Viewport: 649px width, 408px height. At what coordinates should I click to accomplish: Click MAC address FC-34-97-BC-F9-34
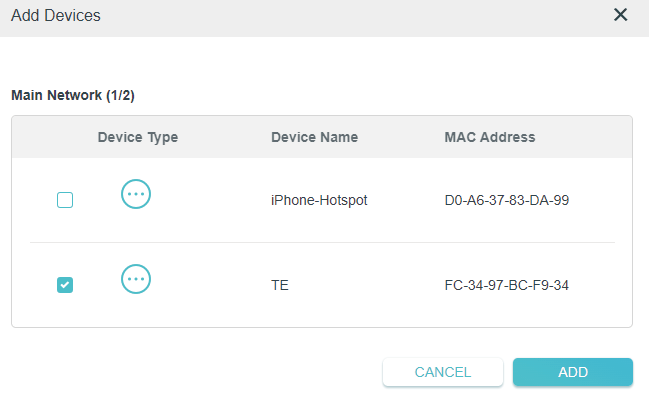pyautogui.click(x=507, y=285)
